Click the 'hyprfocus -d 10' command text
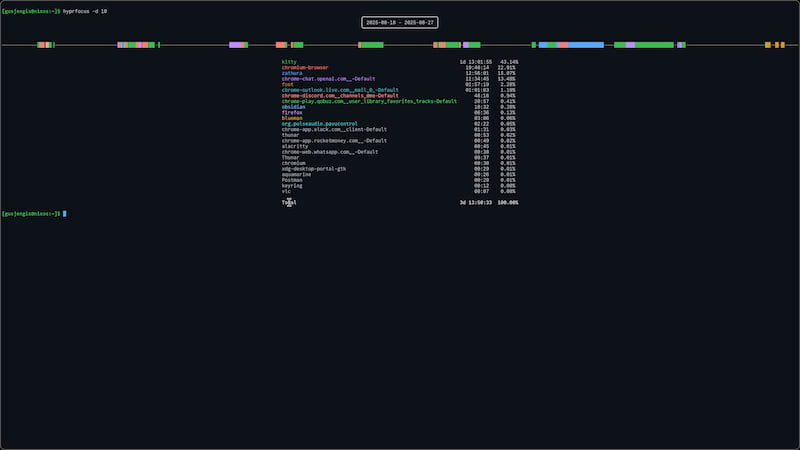This screenshot has height=450, width=800. 87,9
